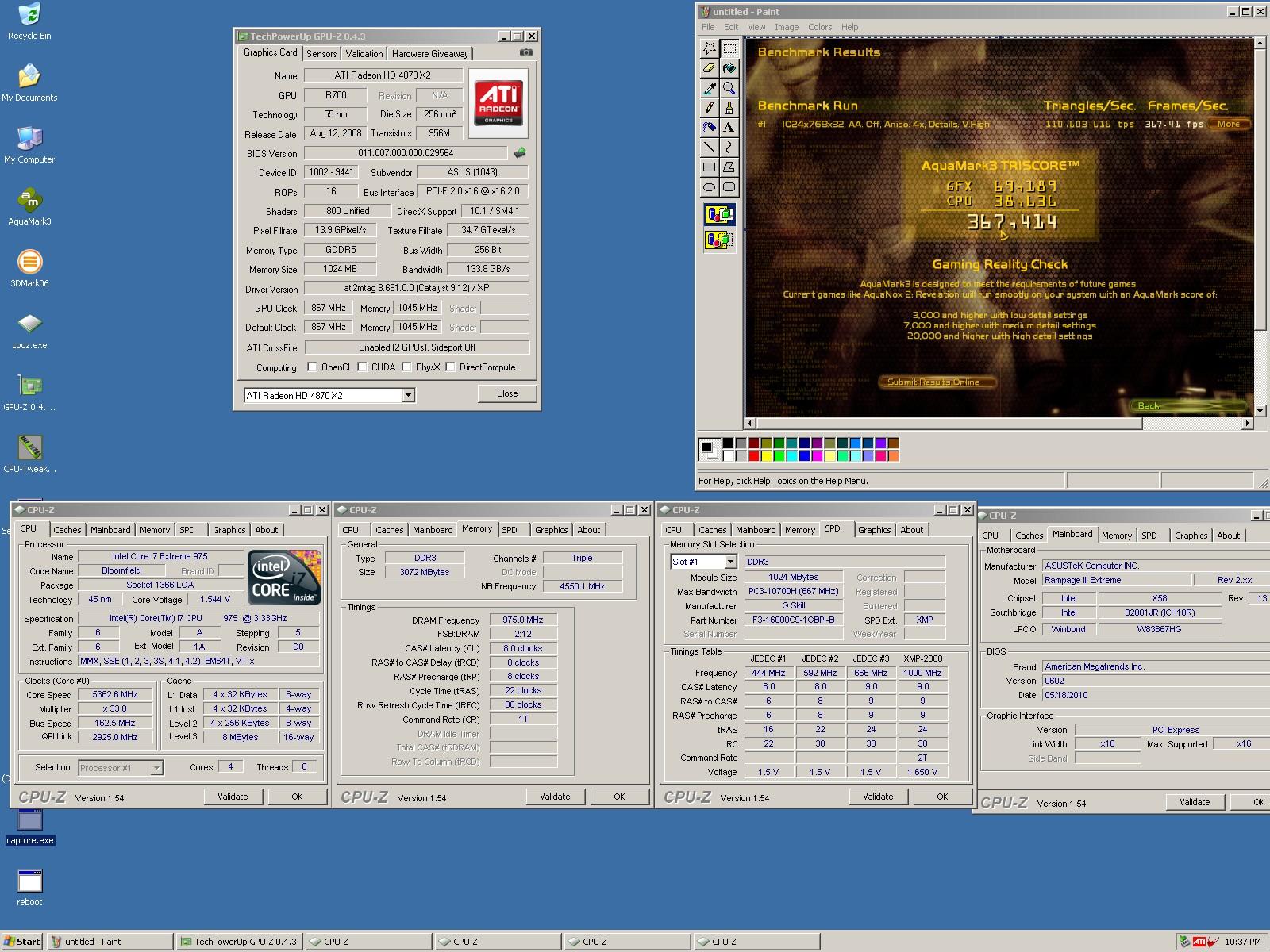Image resolution: width=1270 pixels, height=952 pixels.
Task: Choose the Rounded Rectangle tool
Action: coord(729,187)
